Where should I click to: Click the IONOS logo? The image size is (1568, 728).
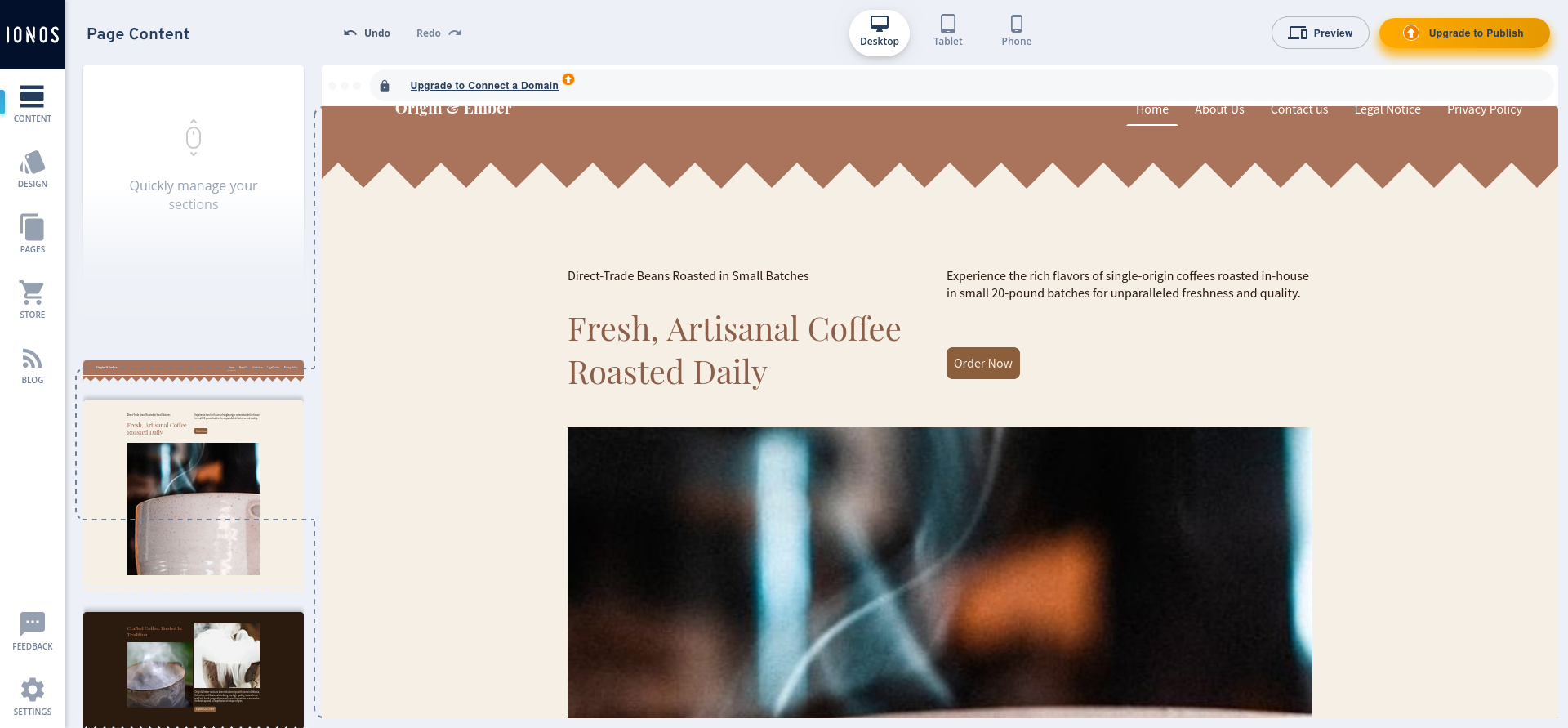click(x=33, y=34)
